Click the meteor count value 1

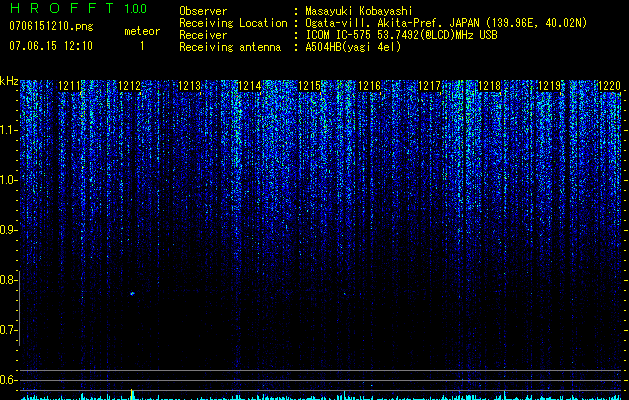[142, 46]
